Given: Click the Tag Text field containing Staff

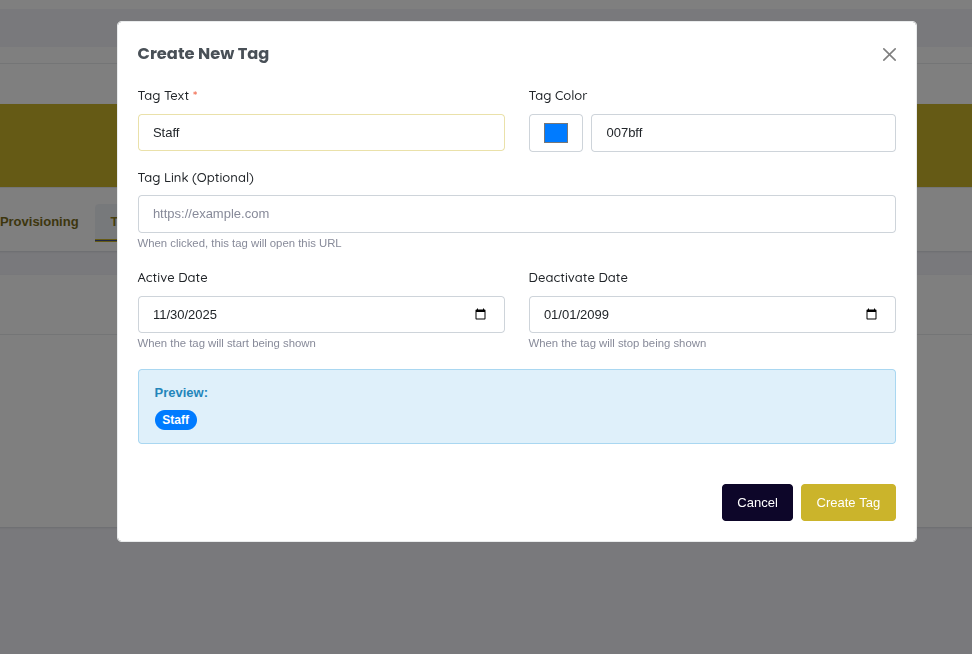Looking at the screenshot, I should (x=320, y=132).
